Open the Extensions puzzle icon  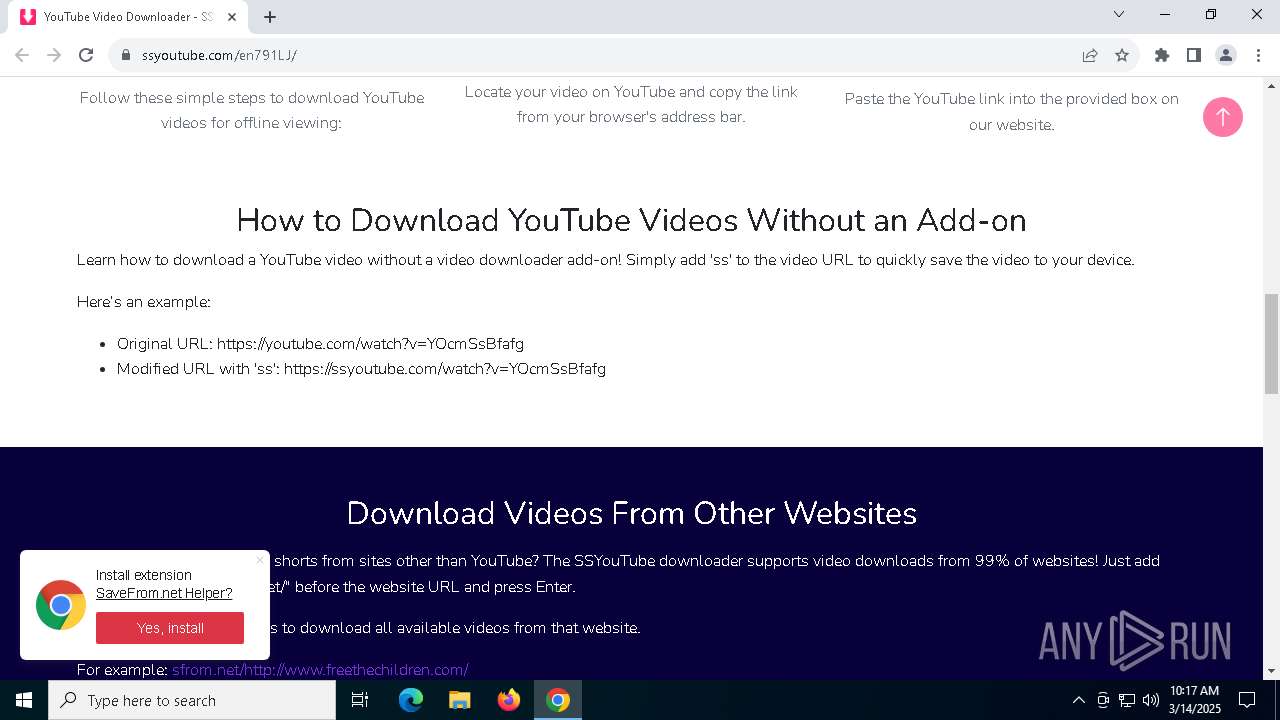[x=1162, y=55]
